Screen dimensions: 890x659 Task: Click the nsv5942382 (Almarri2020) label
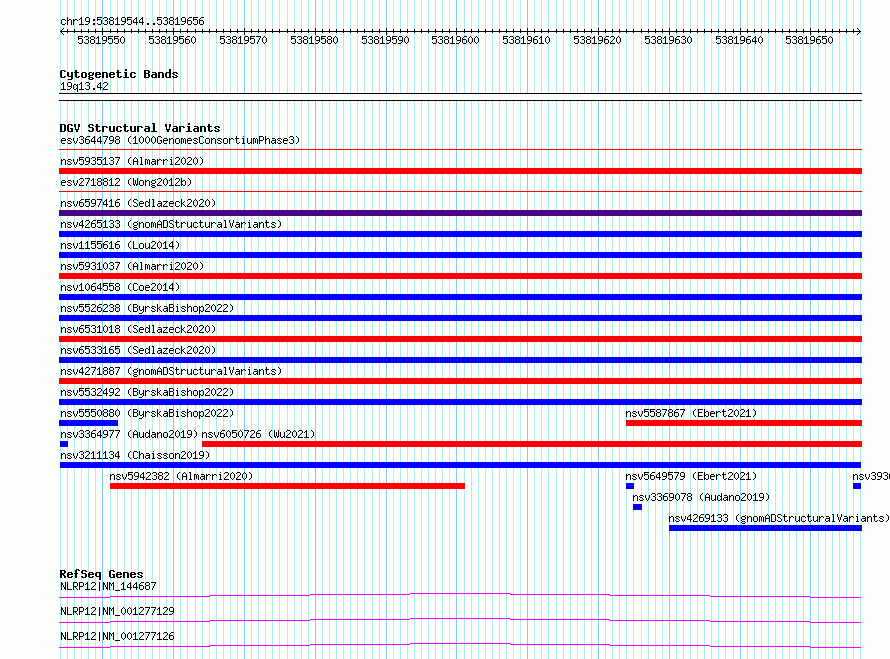[181, 476]
